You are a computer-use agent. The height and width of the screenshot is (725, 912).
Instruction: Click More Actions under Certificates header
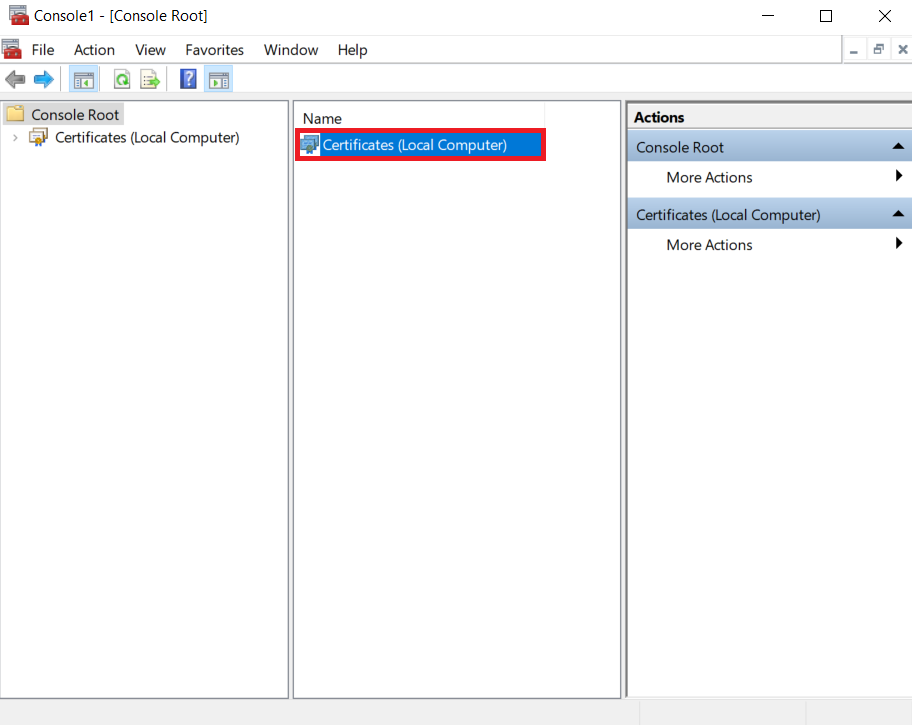pos(709,244)
